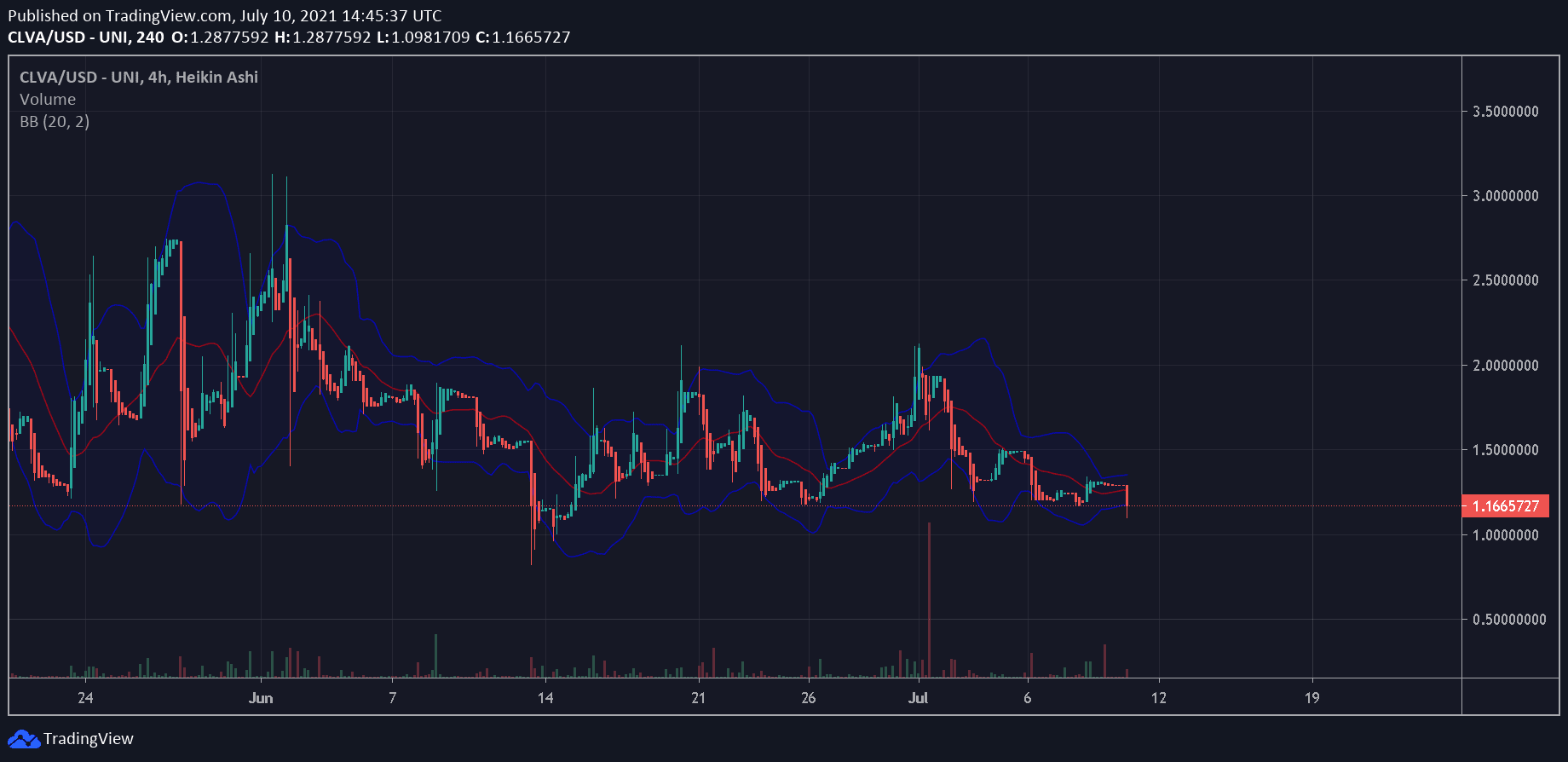The width and height of the screenshot is (1568, 762).
Task: Click the '19' date marker on the time axis
Action: coord(1311,698)
